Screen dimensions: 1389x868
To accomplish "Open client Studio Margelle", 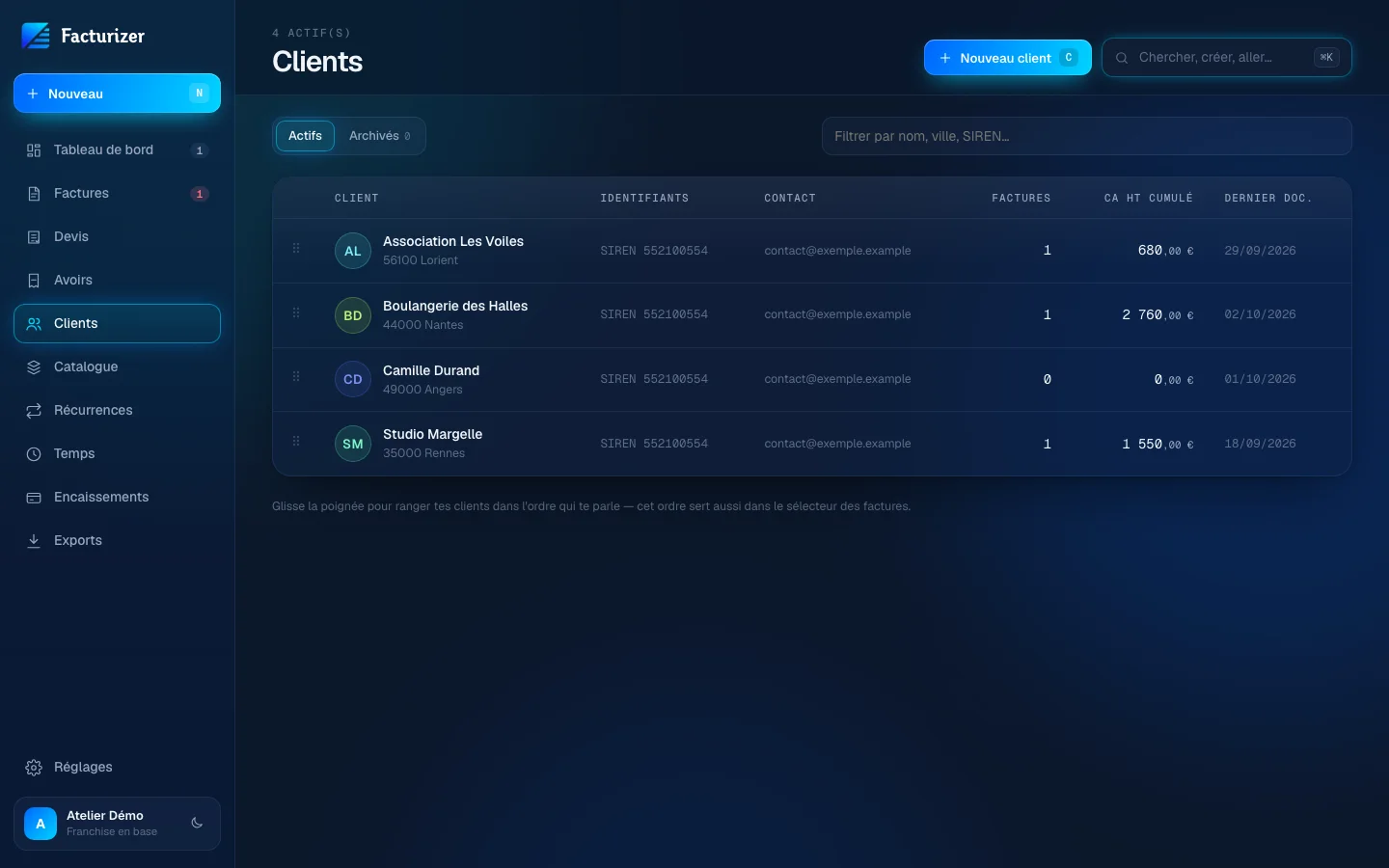I will [432, 434].
